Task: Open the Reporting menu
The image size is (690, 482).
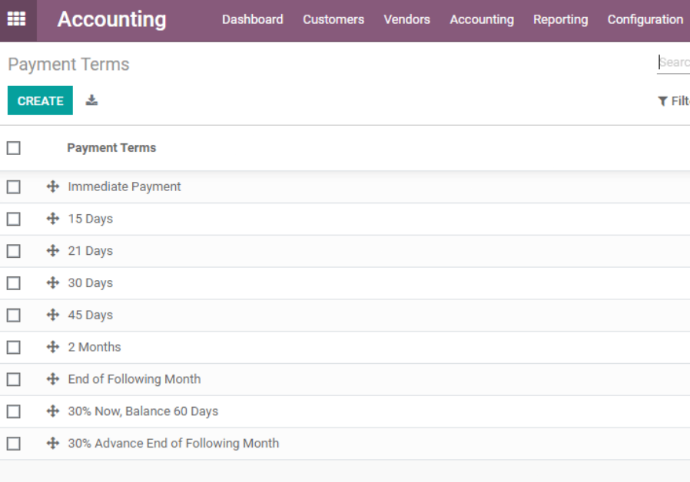Action: 561,19
